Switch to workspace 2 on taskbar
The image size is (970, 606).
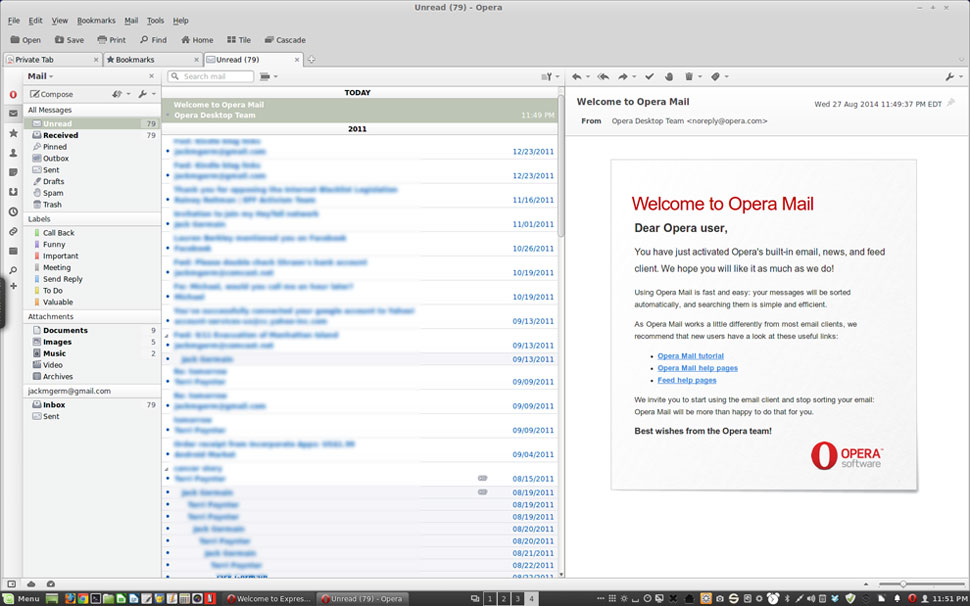coord(504,599)
